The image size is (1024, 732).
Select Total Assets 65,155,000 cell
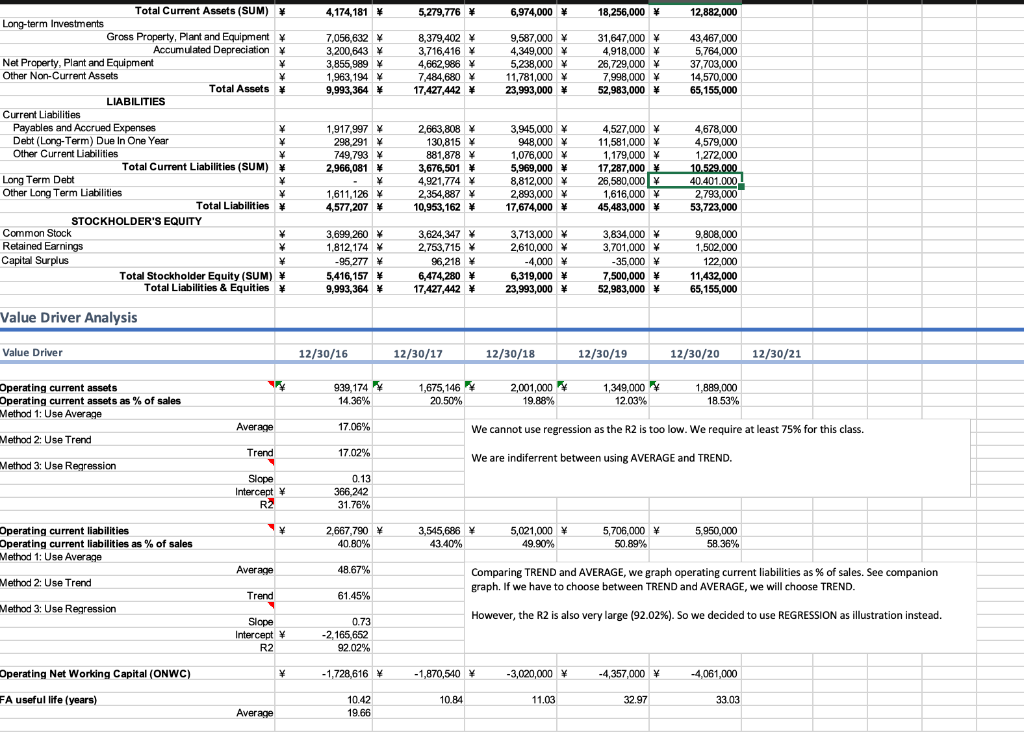click(x=695, y=89)
